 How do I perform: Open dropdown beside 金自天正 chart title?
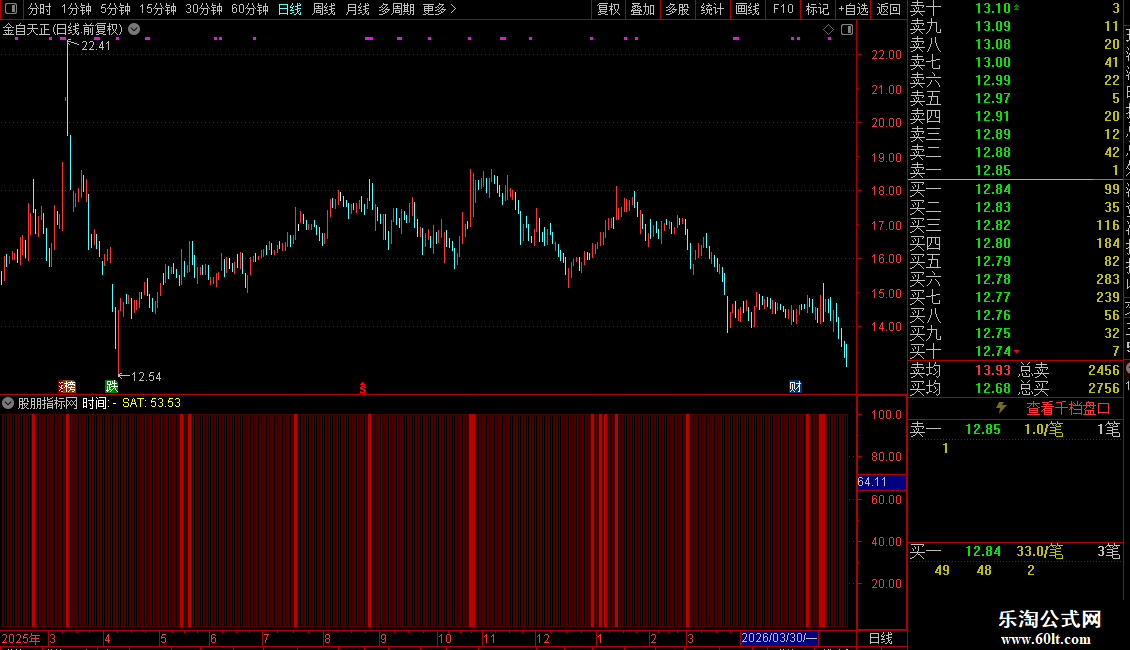click(x=134, y=30)
